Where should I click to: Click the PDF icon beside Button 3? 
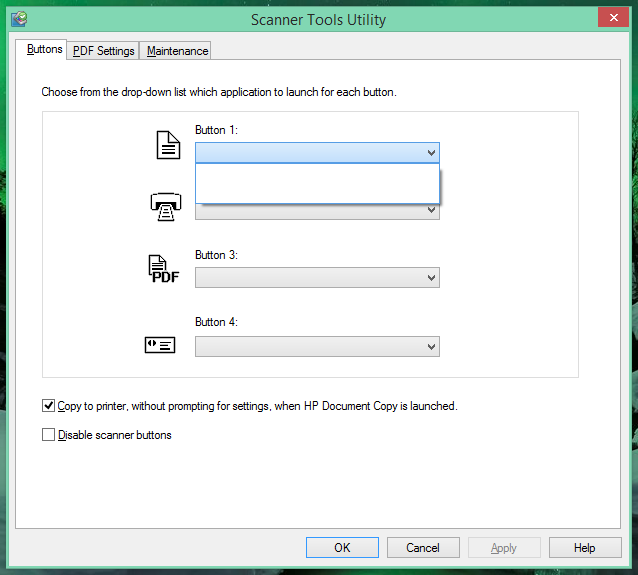164,269
